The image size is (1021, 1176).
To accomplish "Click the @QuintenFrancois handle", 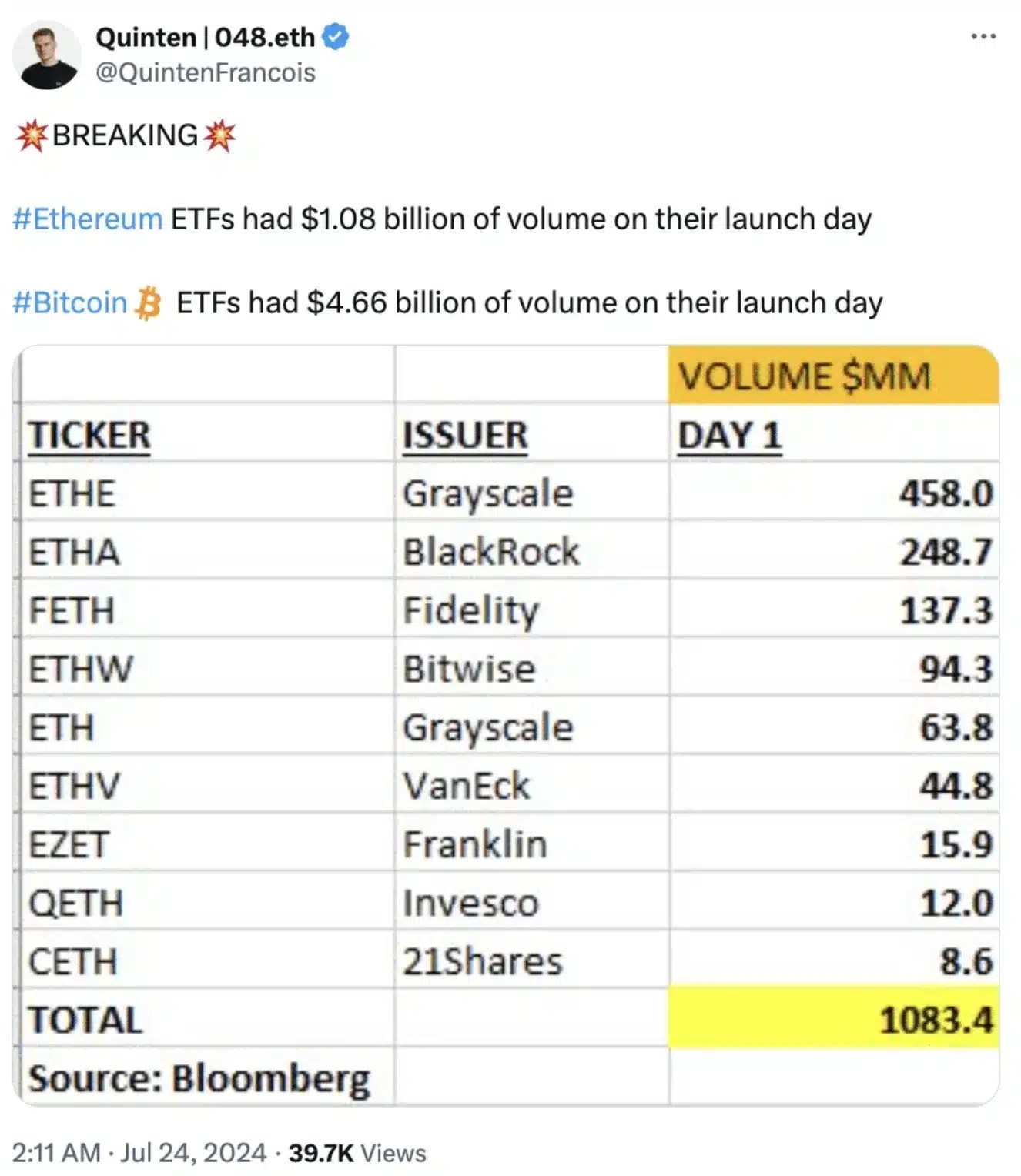I will (x=205, y=72).
